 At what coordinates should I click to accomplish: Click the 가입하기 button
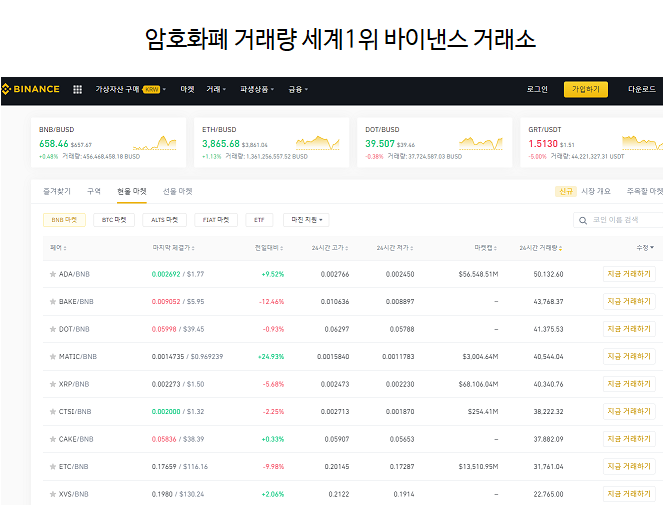click(586, 89)
